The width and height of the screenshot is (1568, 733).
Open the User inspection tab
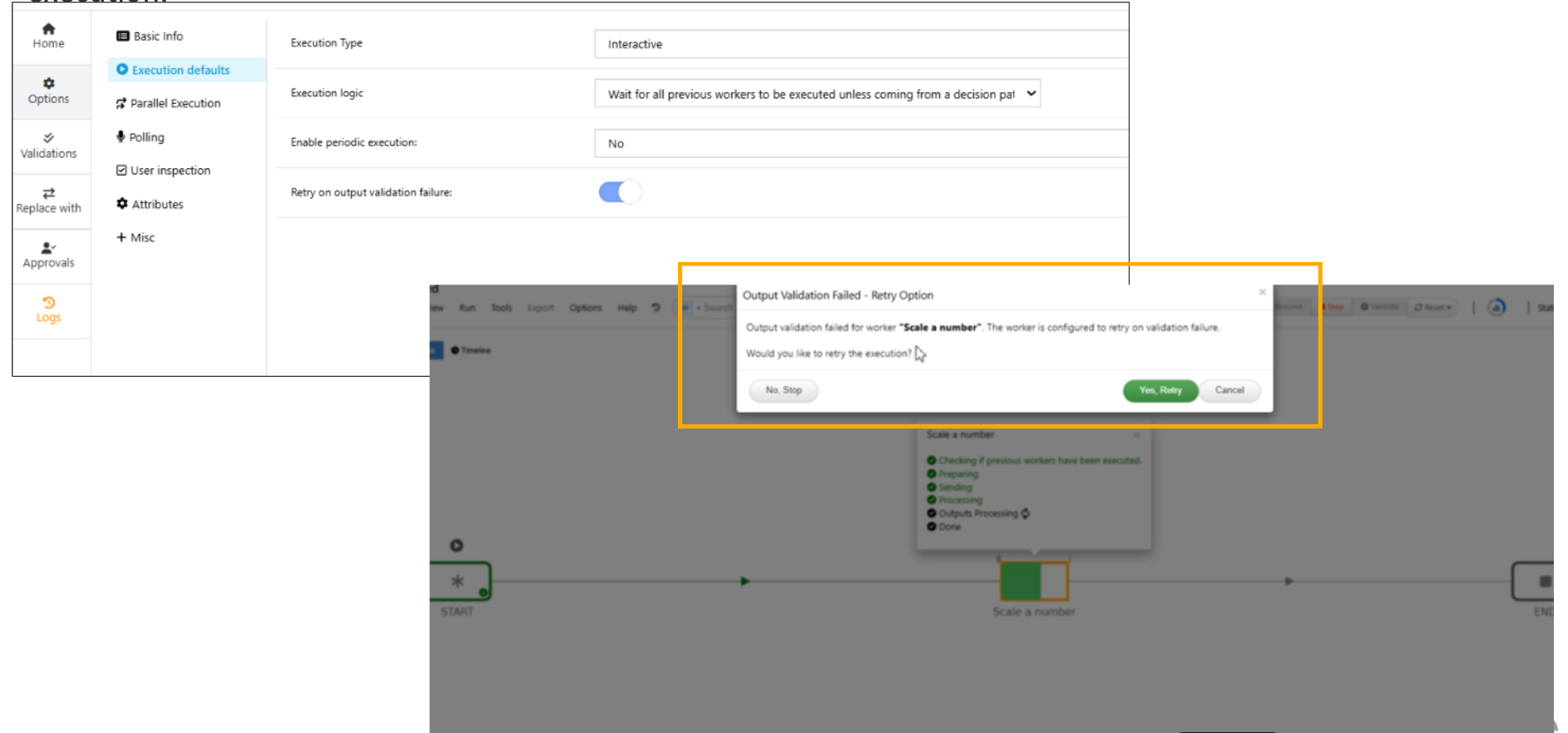point(170,171)
